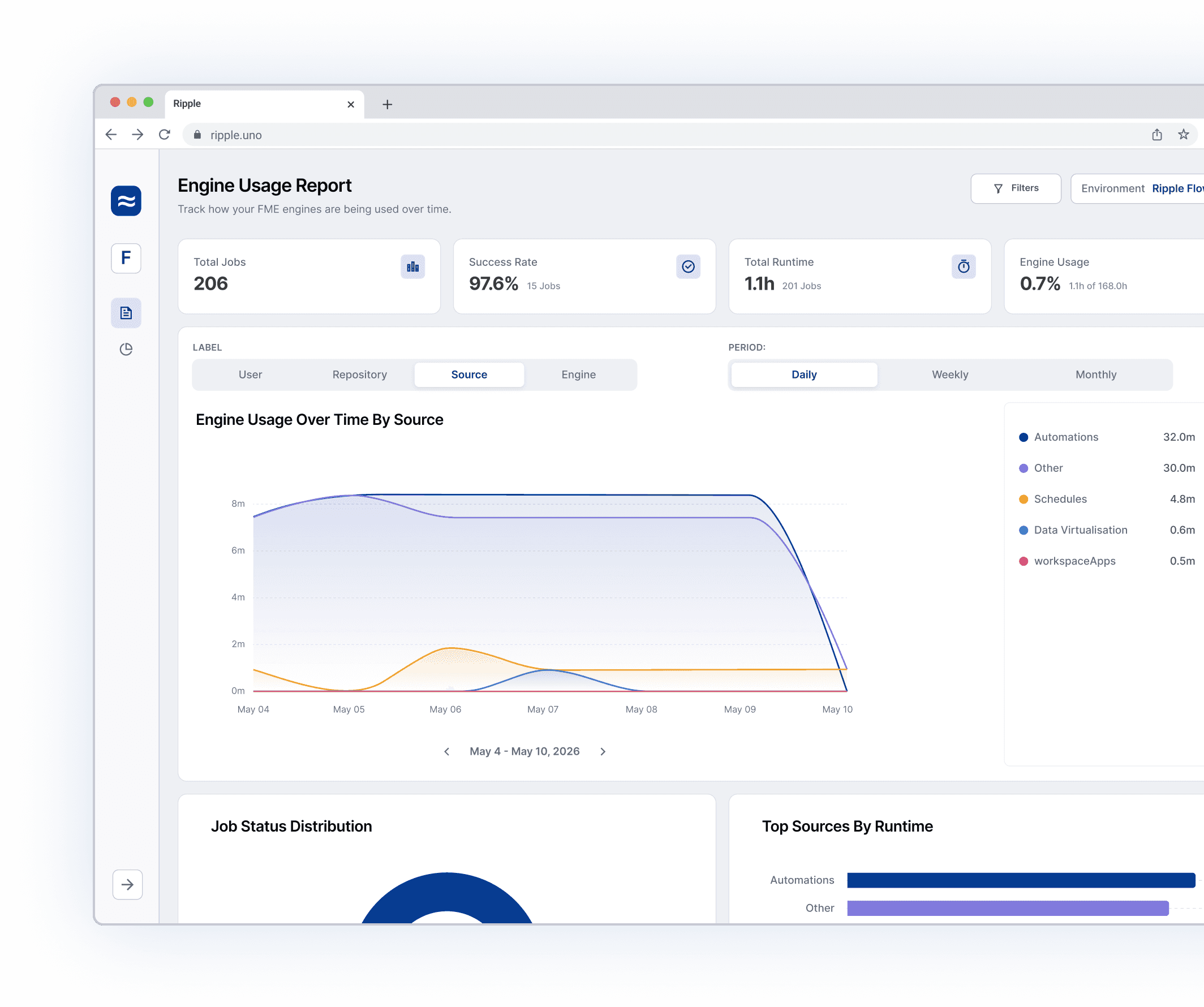Click the May 07 axis label
The height and width of the screenshot is (1007, 1204).
pyautogui.click(x=543, y=709)
